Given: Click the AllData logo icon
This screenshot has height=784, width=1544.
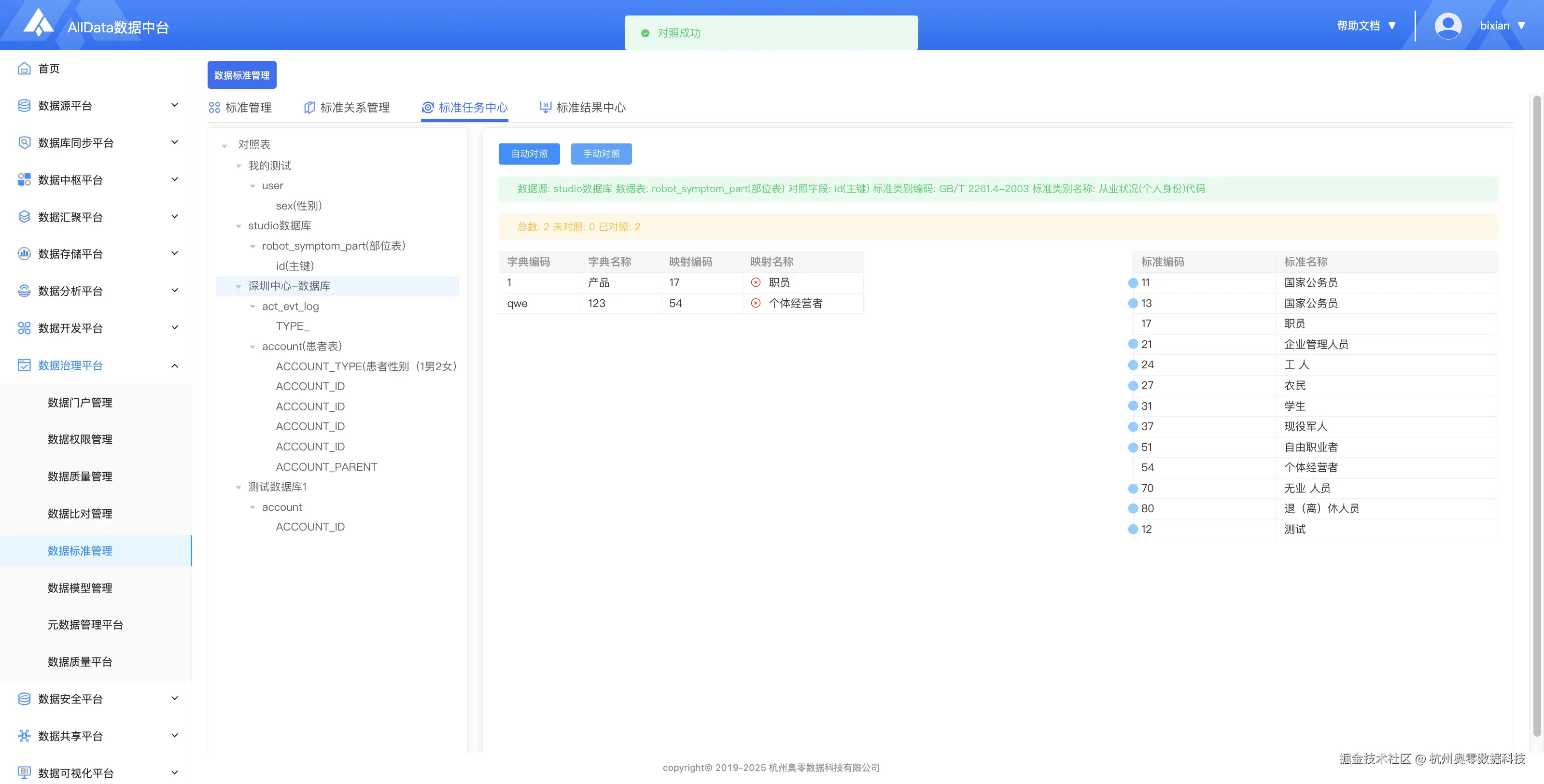Looking at the screenshot, I should click(38, 23).
